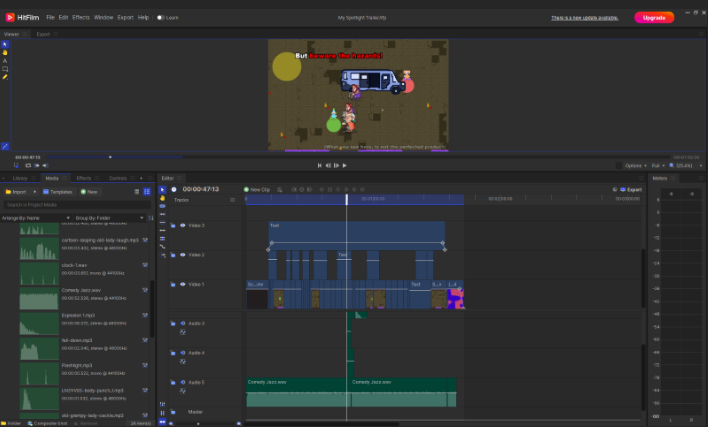The width and height of the screenshot is (708, 427).
Task: Toggle loop playback in the viewer
Action: 28,166
